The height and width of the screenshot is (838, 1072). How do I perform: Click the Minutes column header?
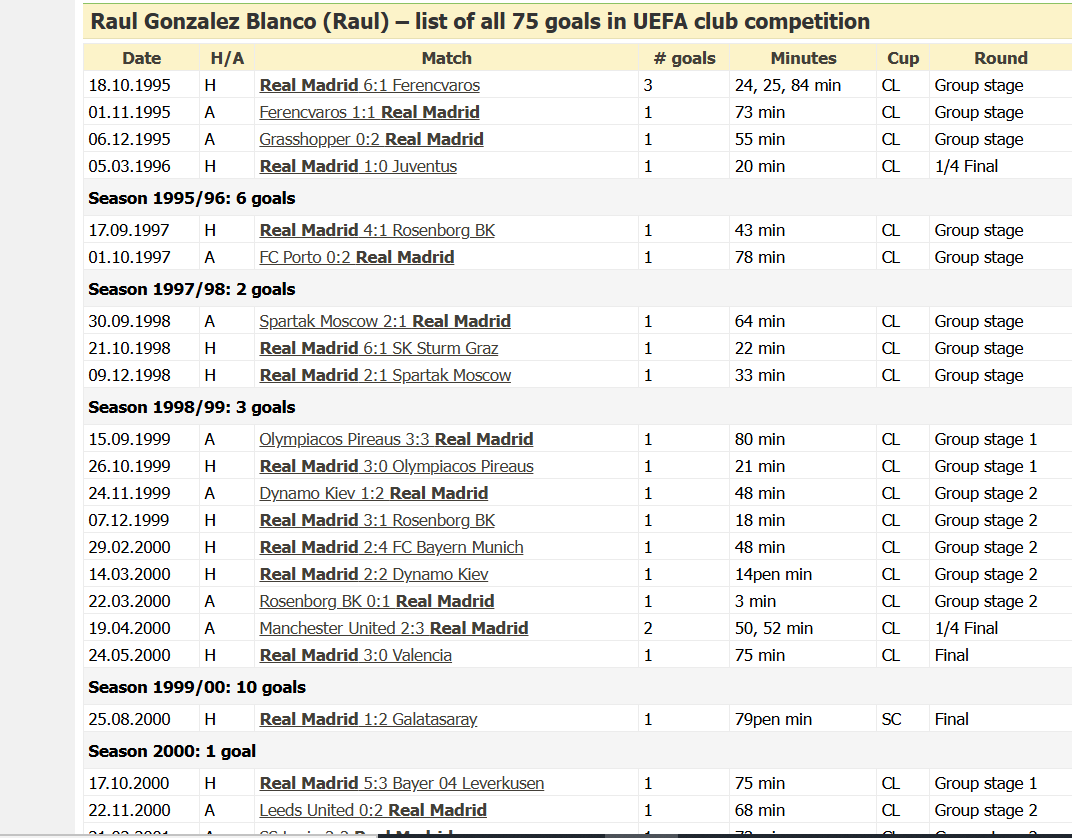(803, 58)
